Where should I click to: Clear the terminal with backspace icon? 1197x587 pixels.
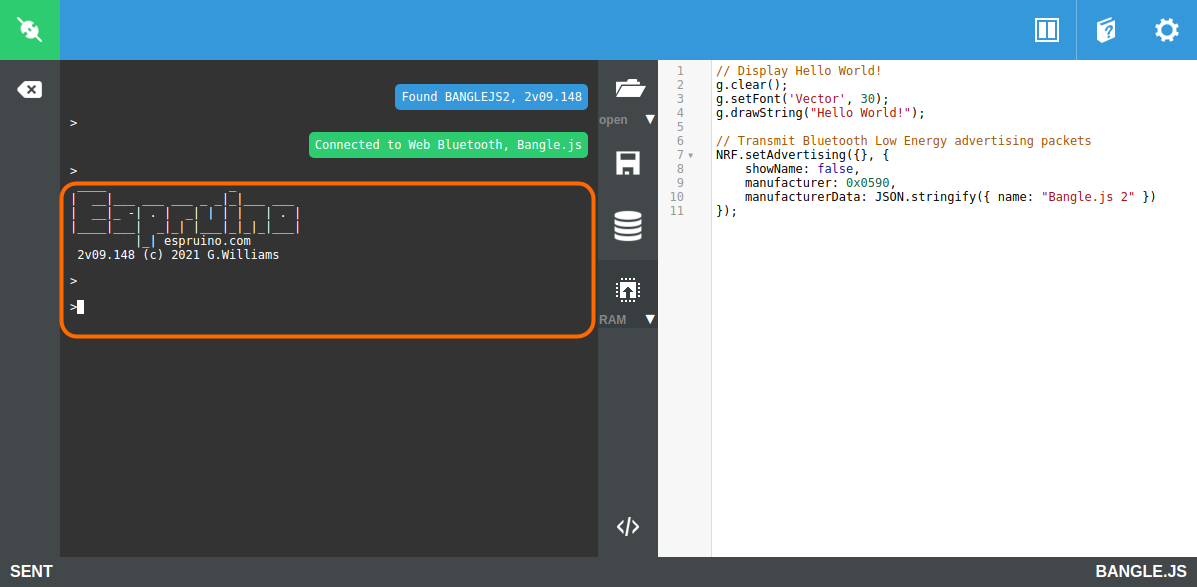tap(30, 90)
